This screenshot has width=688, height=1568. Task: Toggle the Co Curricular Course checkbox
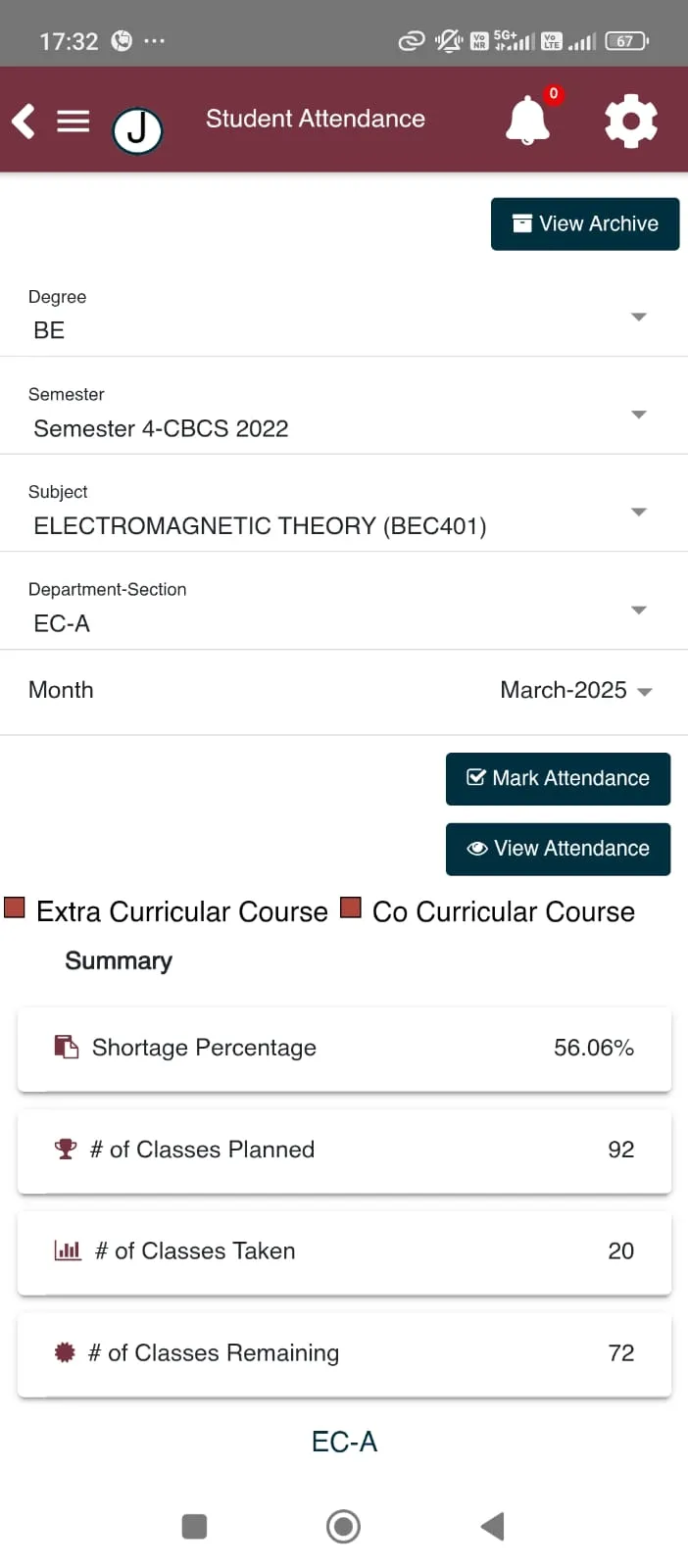(x=351, y=907)
